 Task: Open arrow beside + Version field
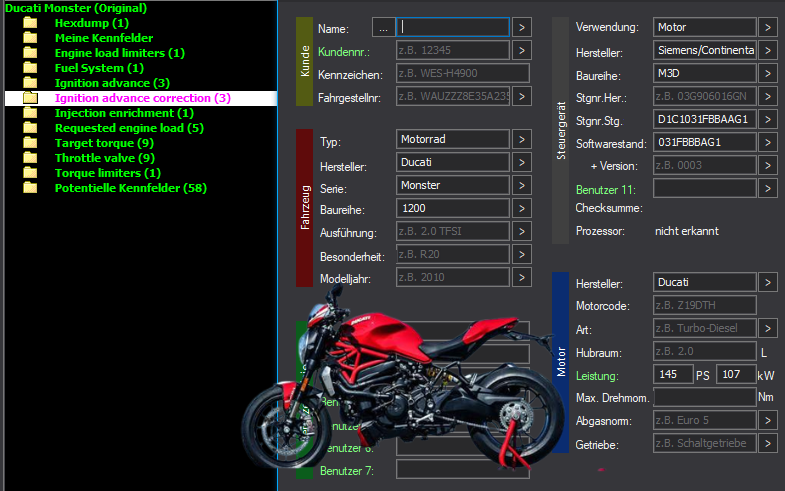[x=767, y=165]
